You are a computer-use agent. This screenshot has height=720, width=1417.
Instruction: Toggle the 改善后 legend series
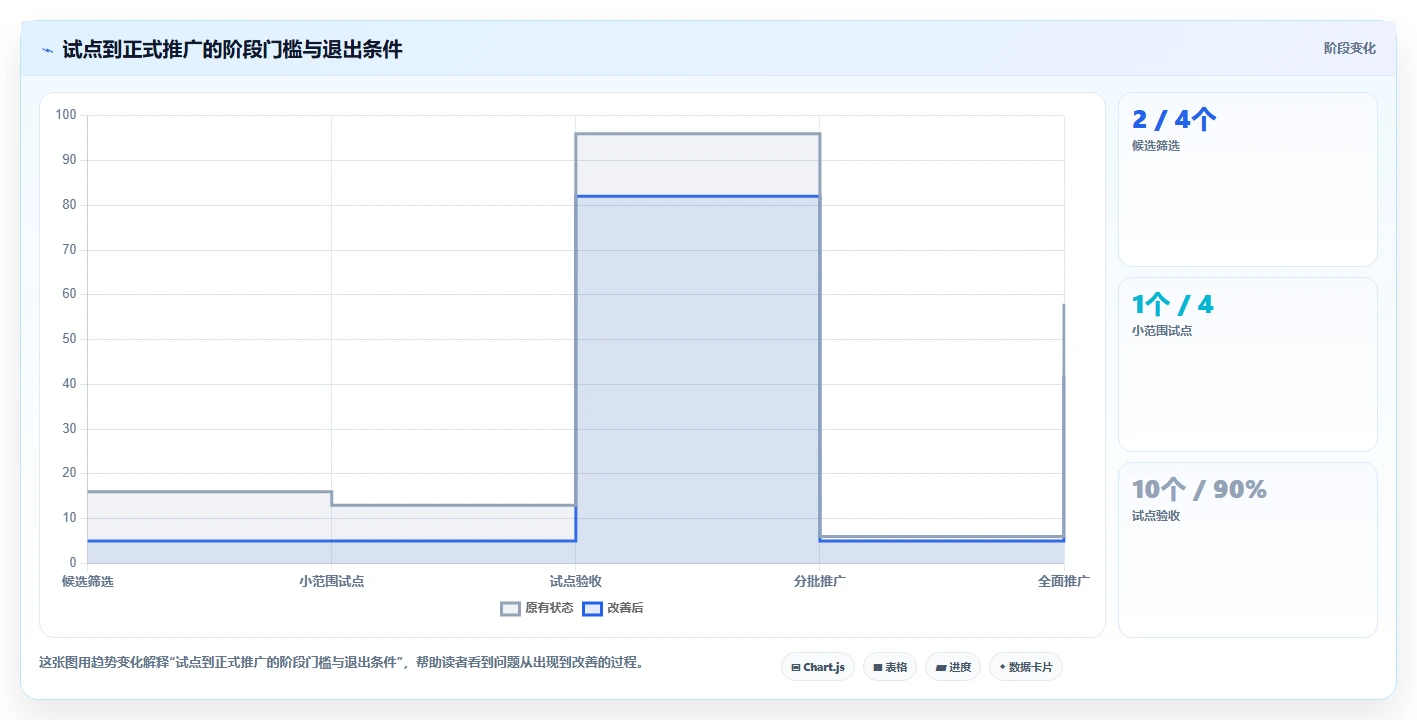[613, 608]
